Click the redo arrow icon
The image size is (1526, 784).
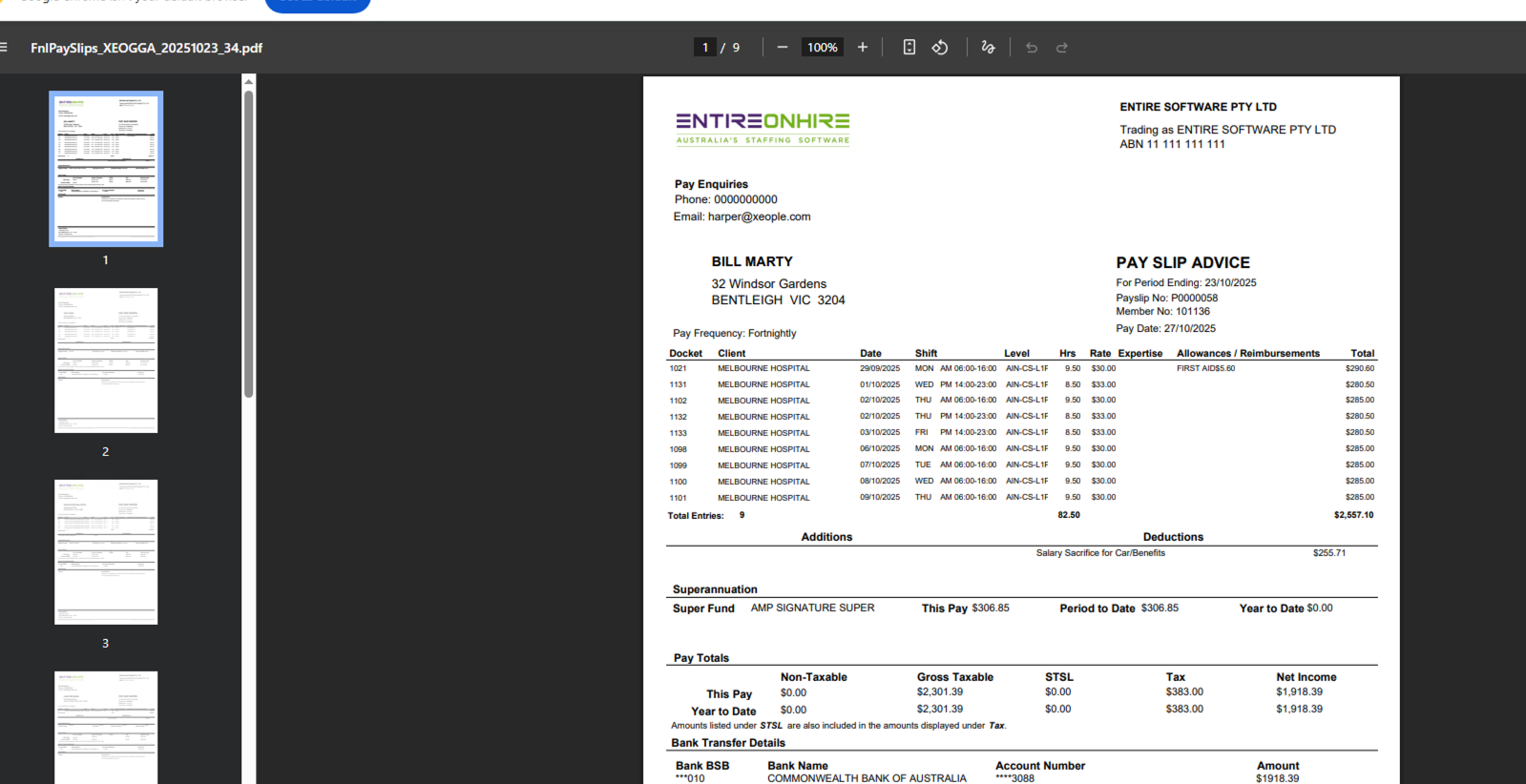(x=1062, y=47)
